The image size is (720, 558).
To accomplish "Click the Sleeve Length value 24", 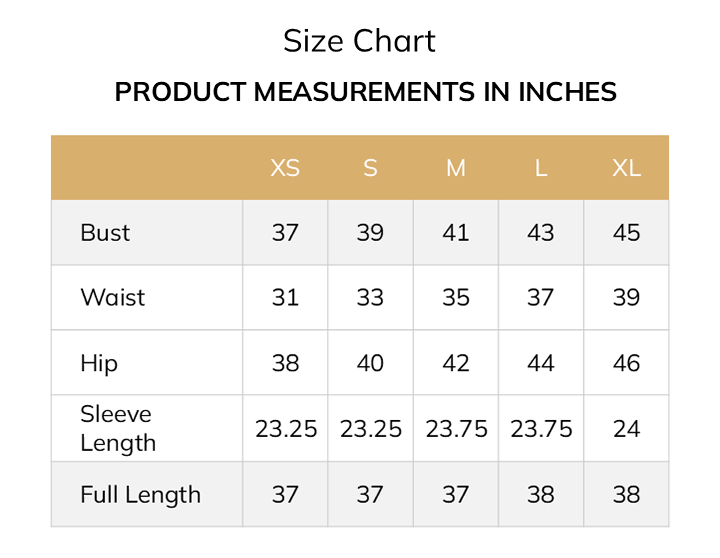I will [626, 429].
